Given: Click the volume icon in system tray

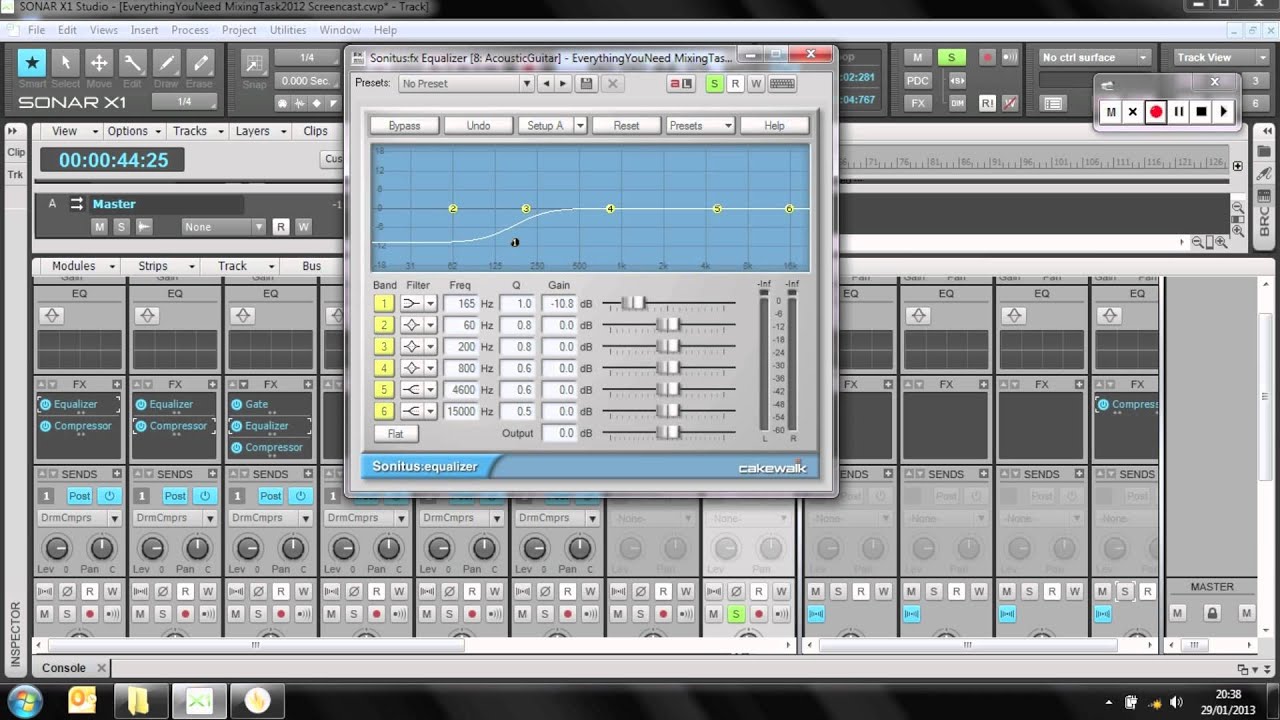Looking at the screenshot, I should coord(1176,702).
